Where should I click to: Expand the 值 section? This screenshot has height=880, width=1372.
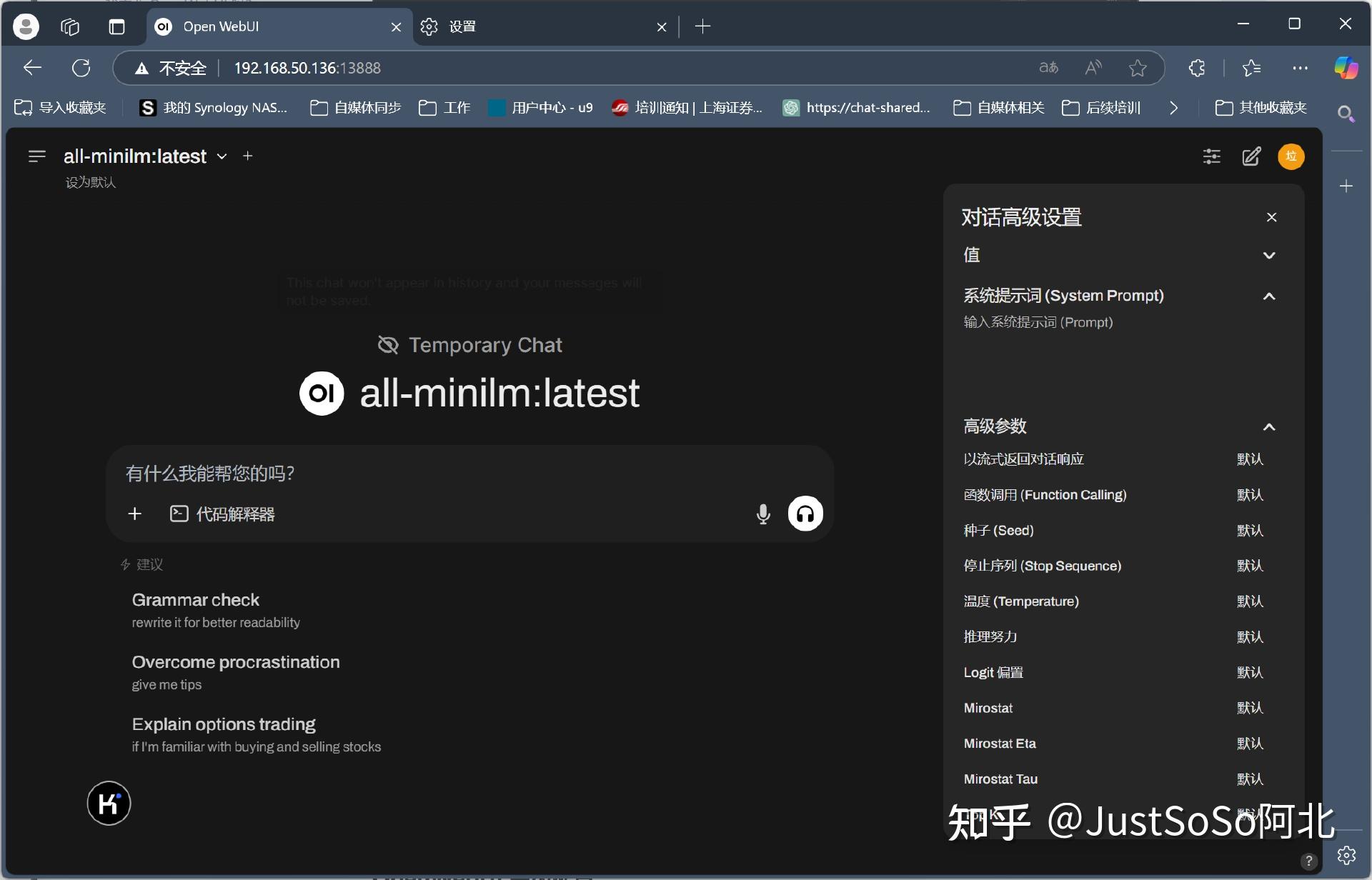pos(1270,255)
